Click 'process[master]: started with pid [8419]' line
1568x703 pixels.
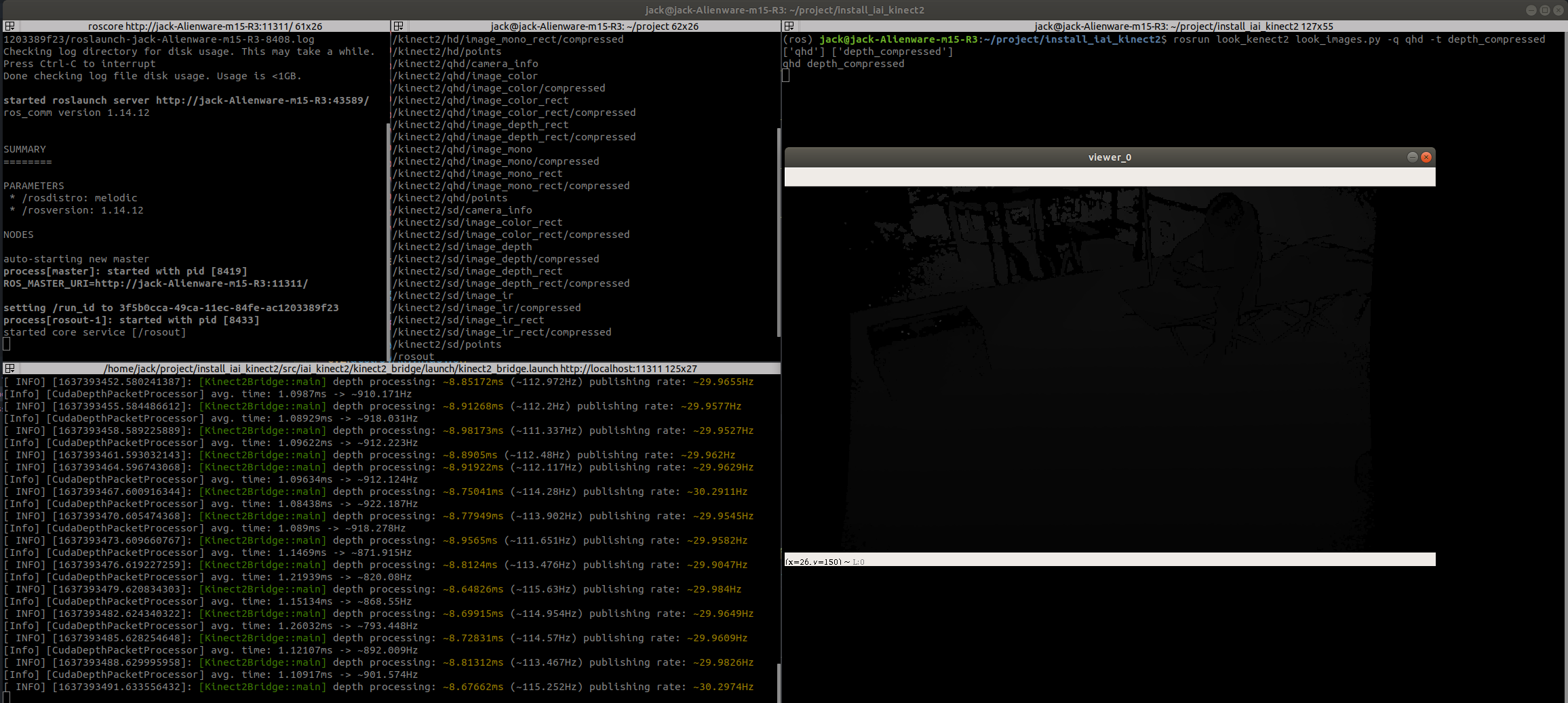click(x=125, y=271)
